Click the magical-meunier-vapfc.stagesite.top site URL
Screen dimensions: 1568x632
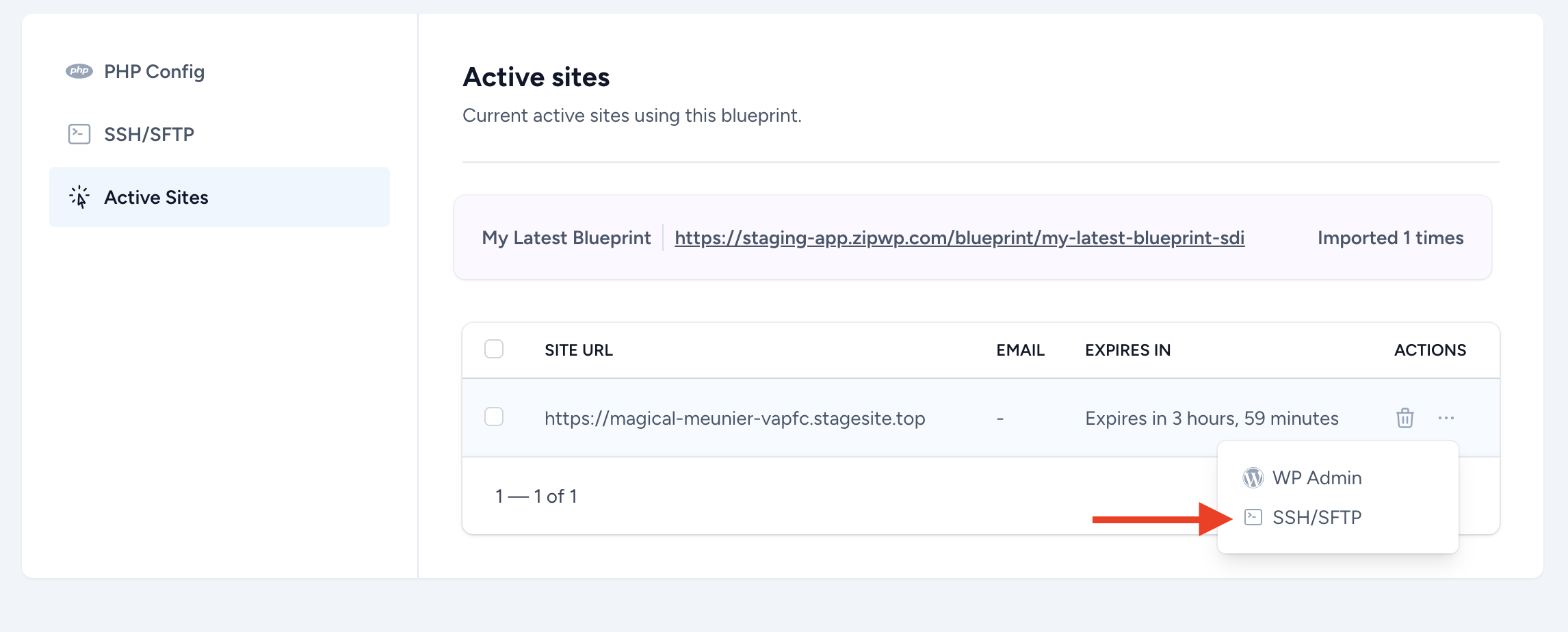(x=735, y=418)
